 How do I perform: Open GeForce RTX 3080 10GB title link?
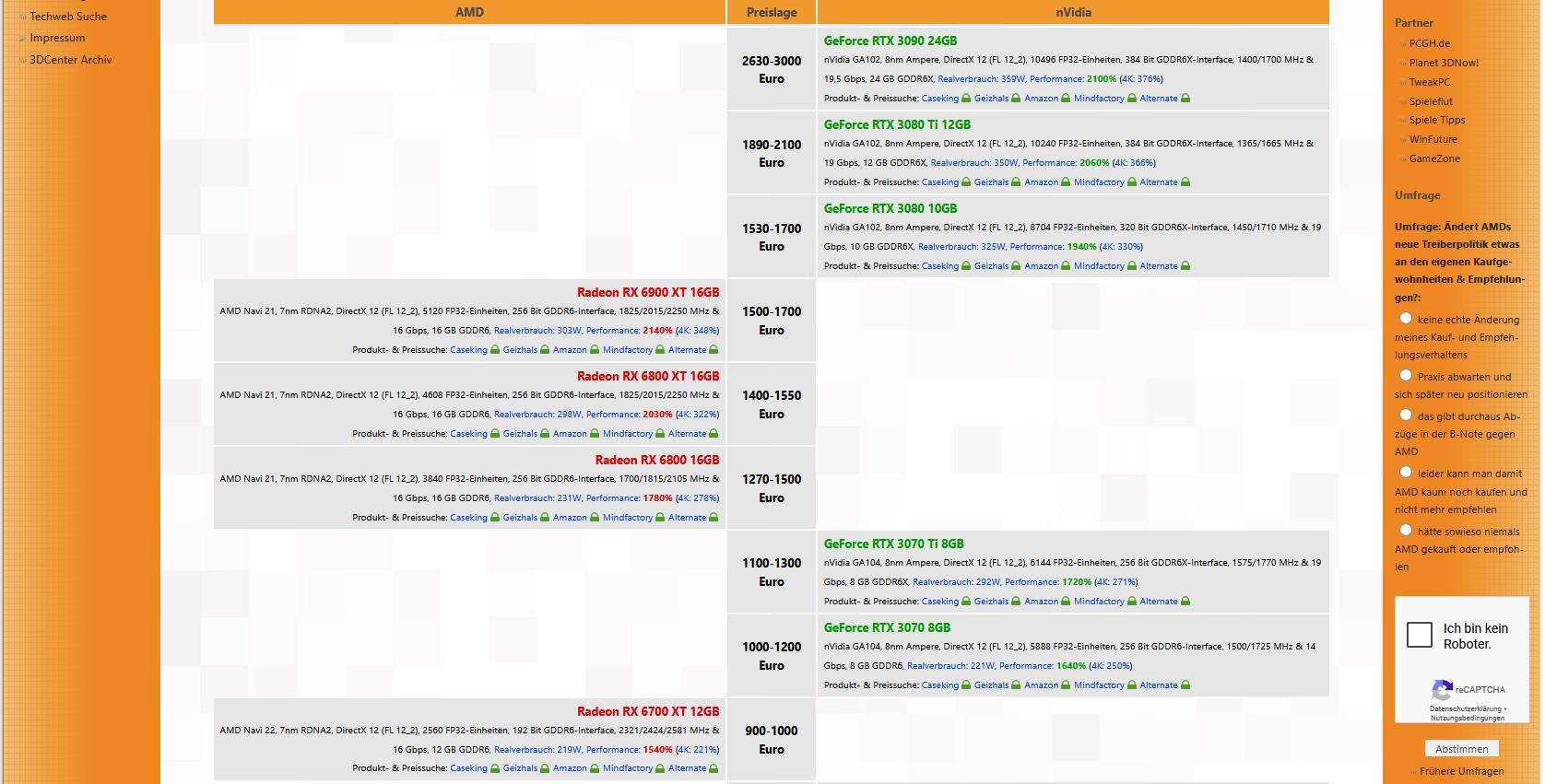coord(890,208)
